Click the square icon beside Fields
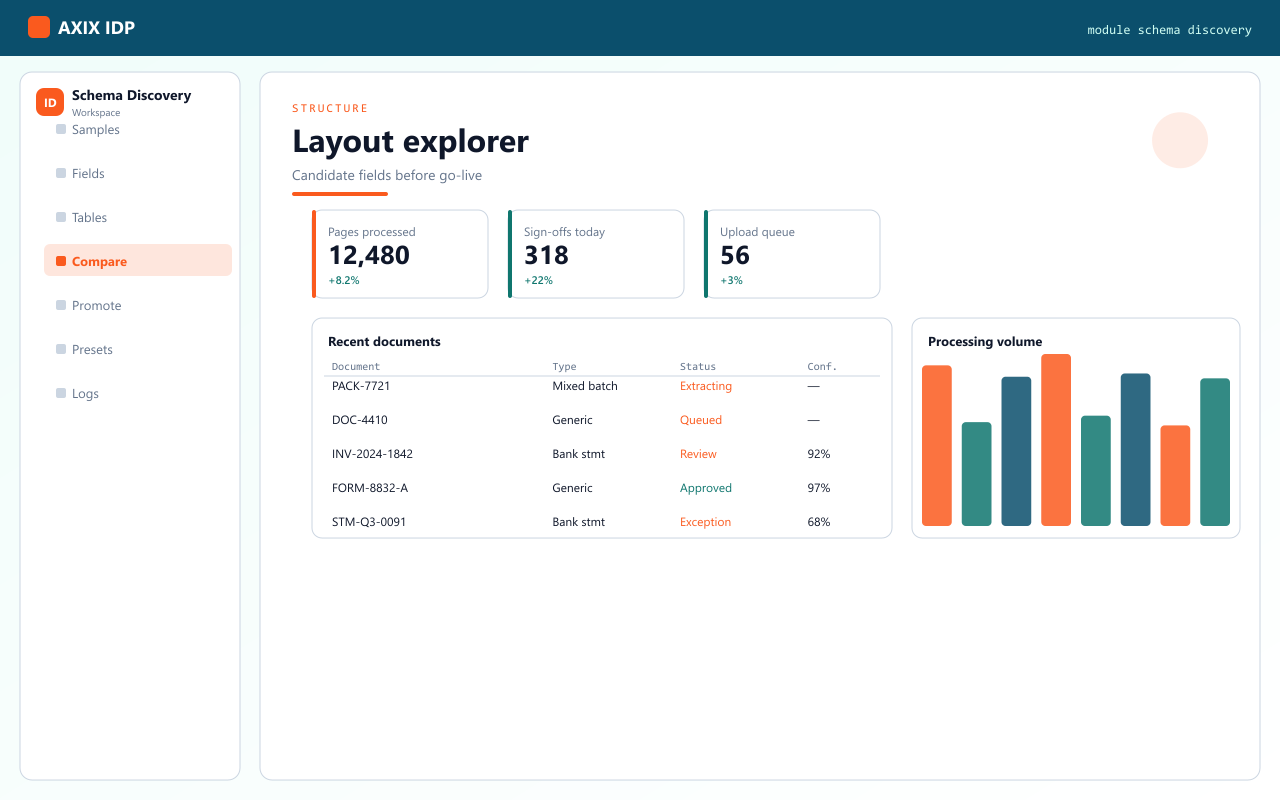1280x800 pixels. click(x=61, y=174)
